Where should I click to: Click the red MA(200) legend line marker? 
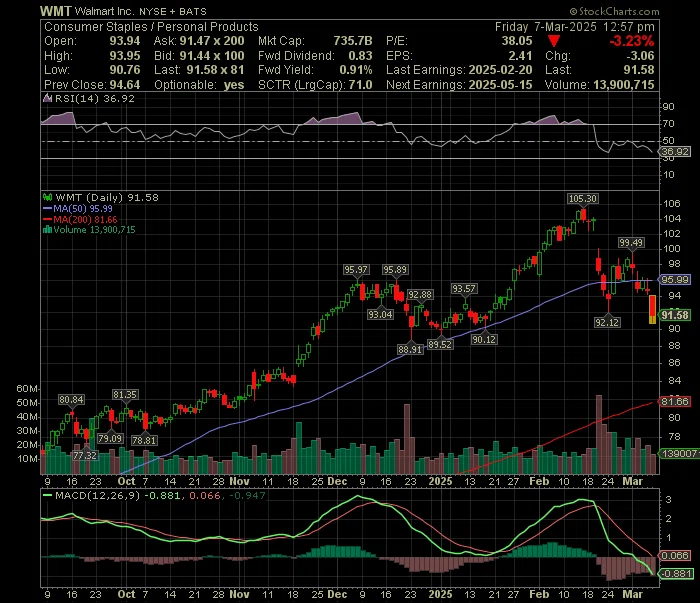tap(48, 219)
